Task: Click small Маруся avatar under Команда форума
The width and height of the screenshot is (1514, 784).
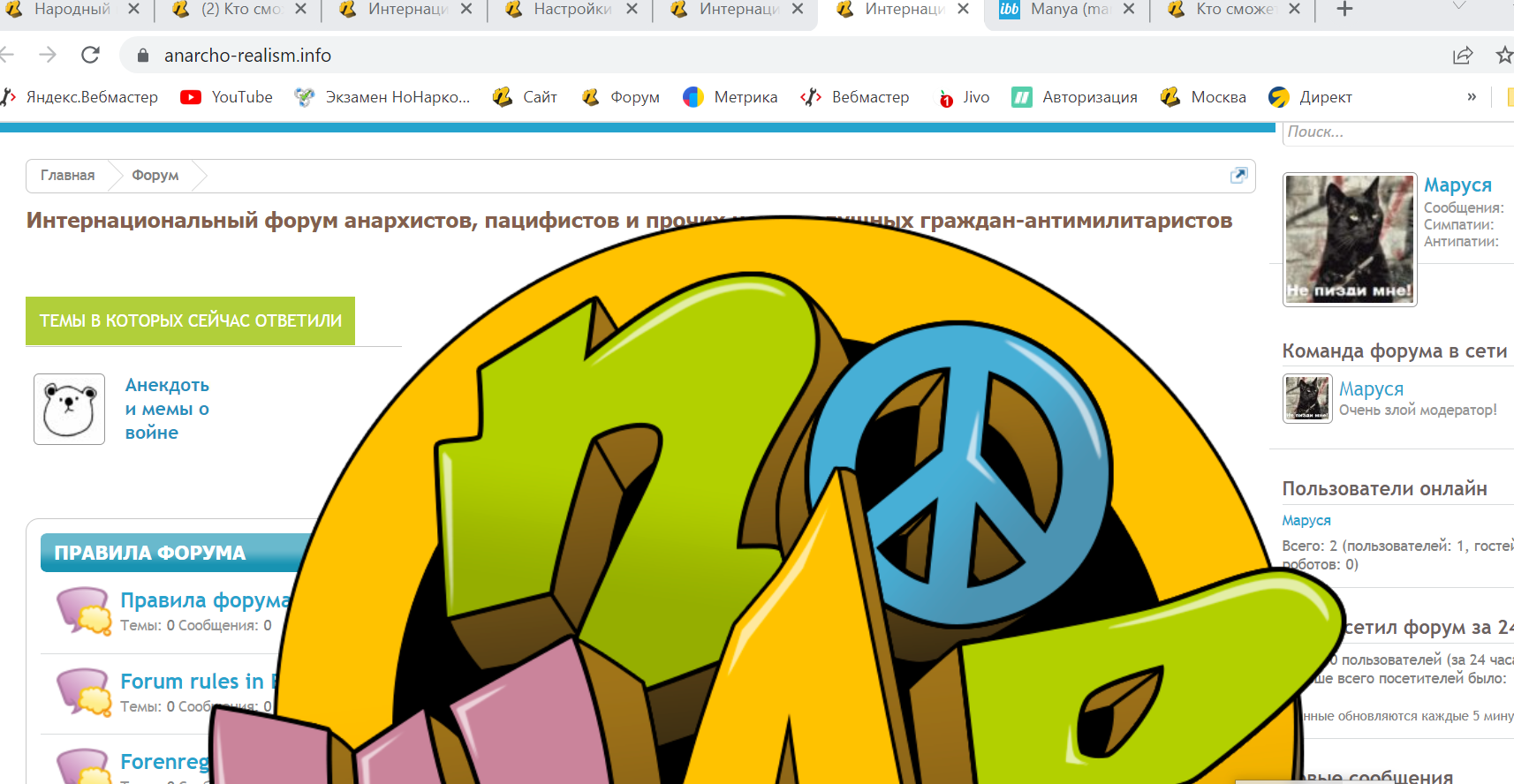Action: pyautogui.click(x=1307, y=398)
